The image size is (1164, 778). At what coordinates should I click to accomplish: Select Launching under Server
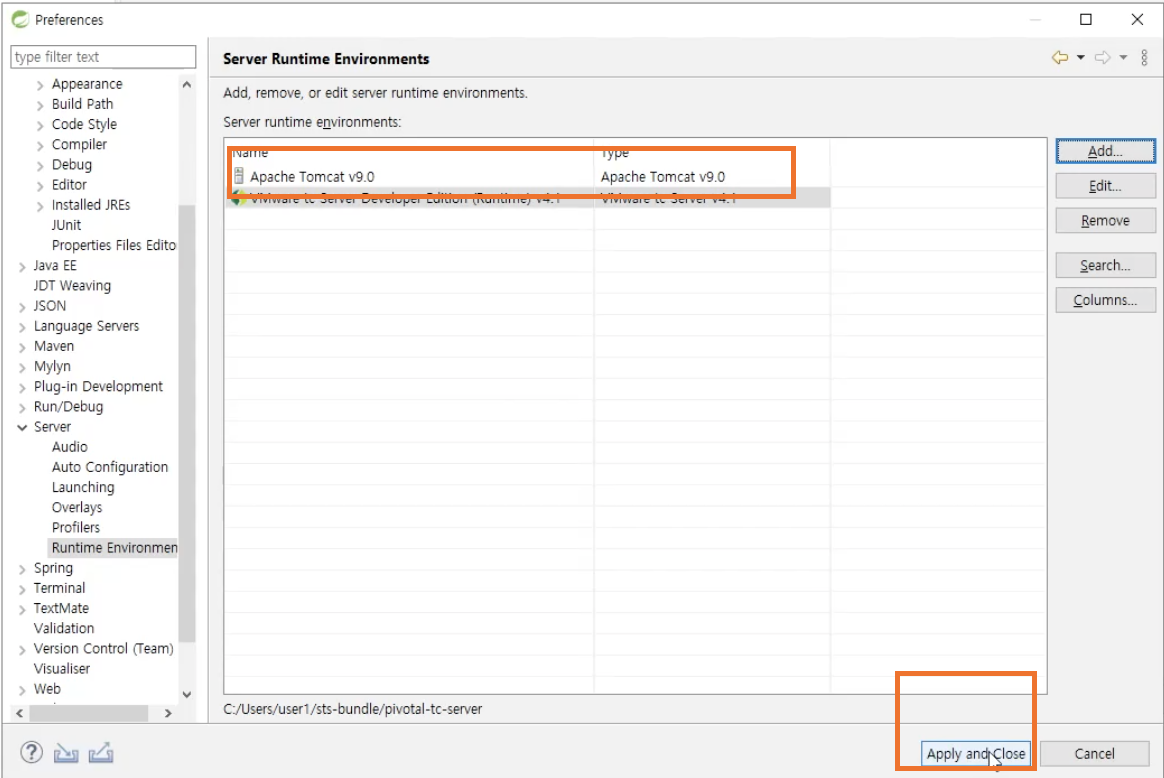tap(83, 487)
